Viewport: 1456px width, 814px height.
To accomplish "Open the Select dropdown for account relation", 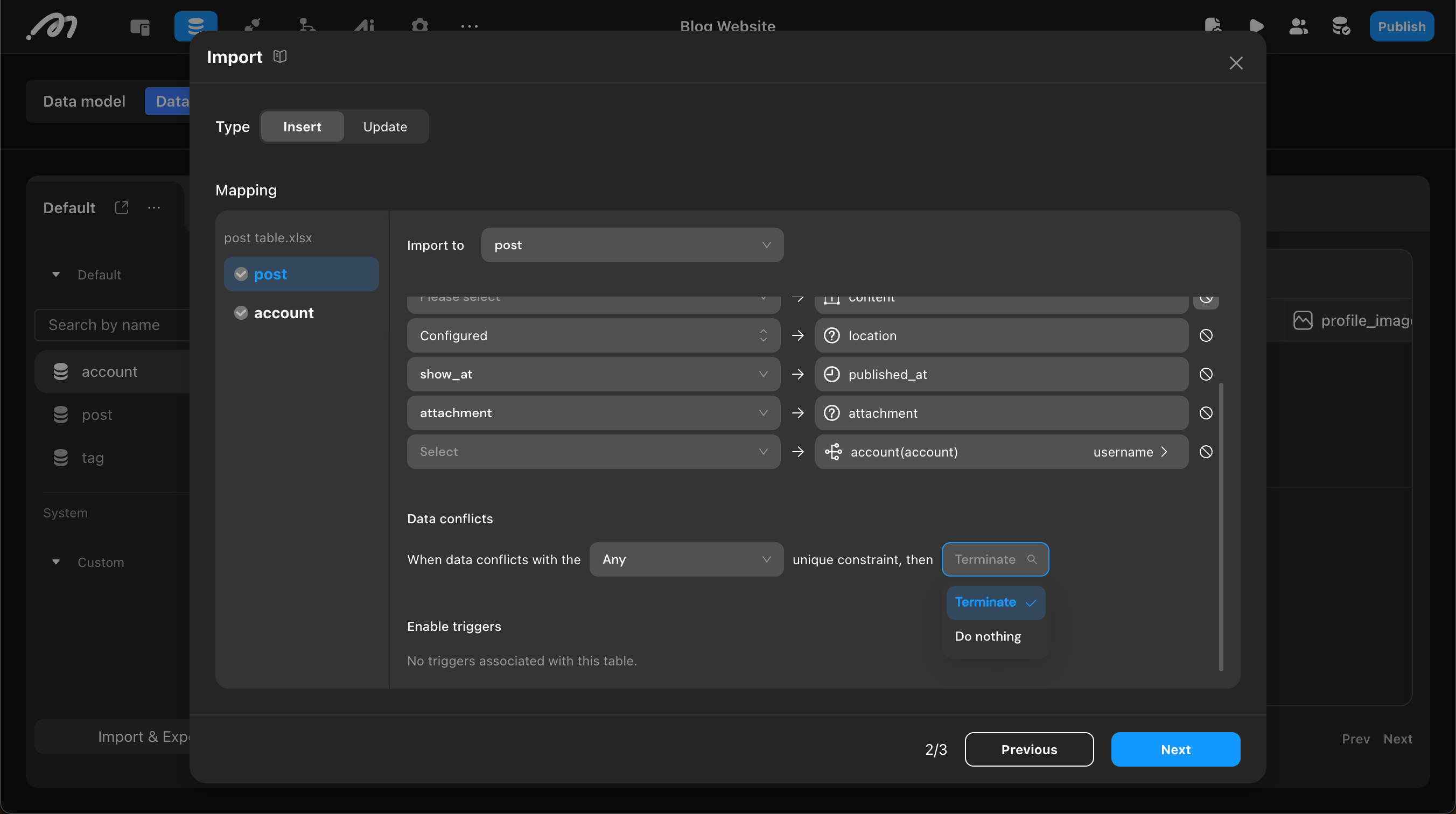I will [x=593, y=452].
